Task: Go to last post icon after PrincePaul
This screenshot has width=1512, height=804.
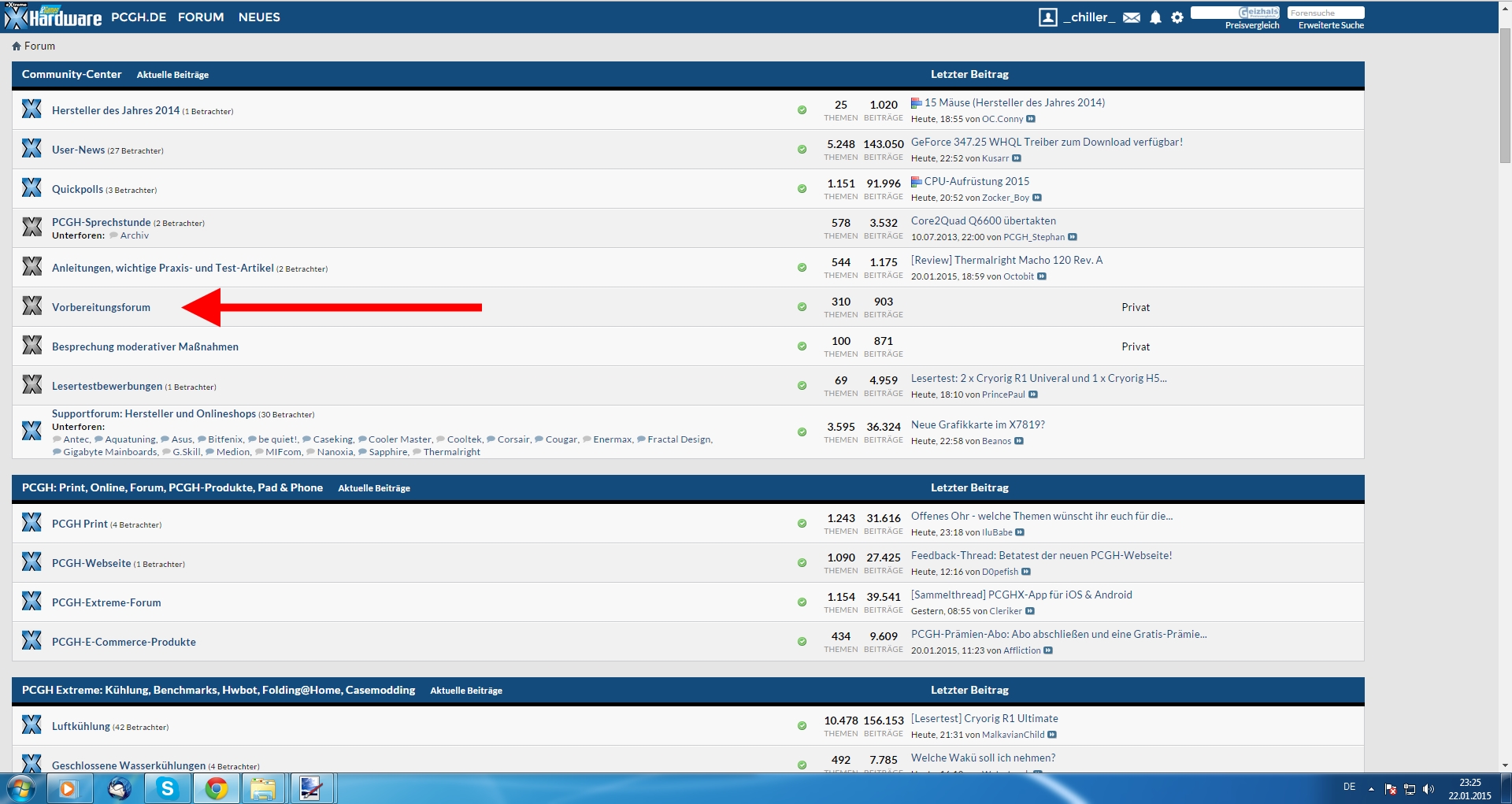Action: pyautogui.click(x=1033, y=395)
